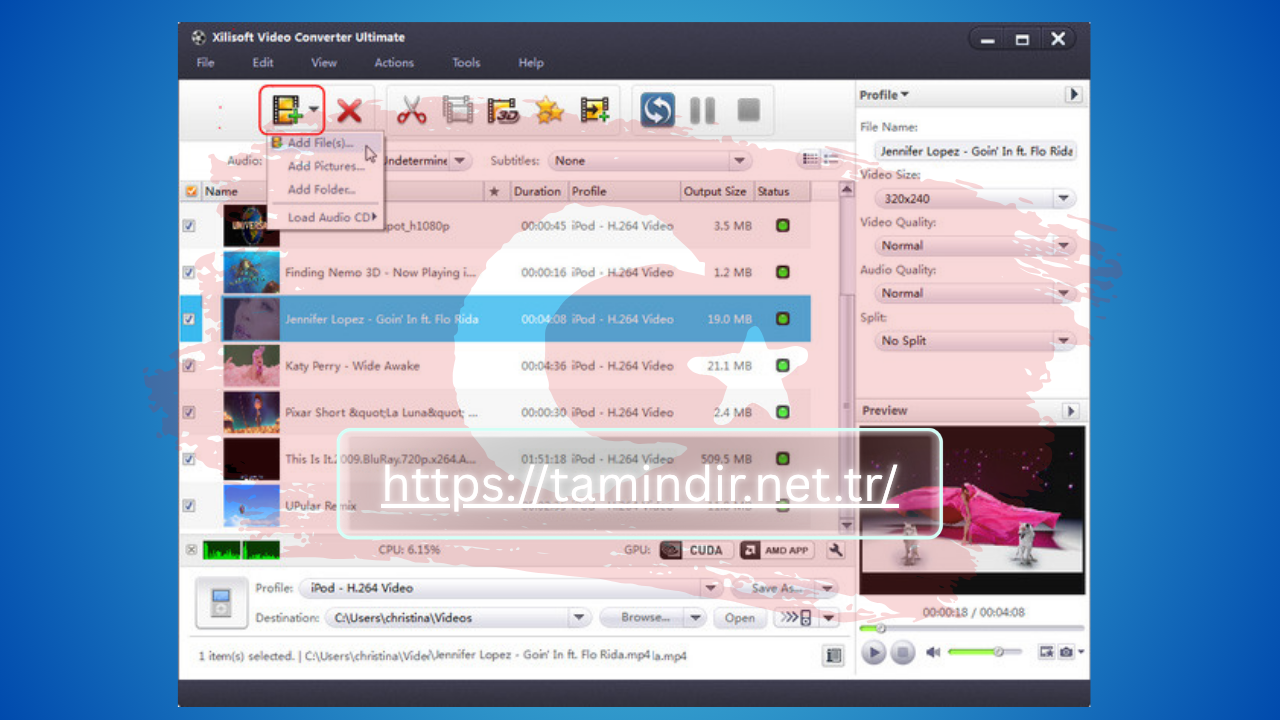Adjust the preview volume slider
The width and height of the screenshot is (1280, 720).
click(x=985, y=652)
